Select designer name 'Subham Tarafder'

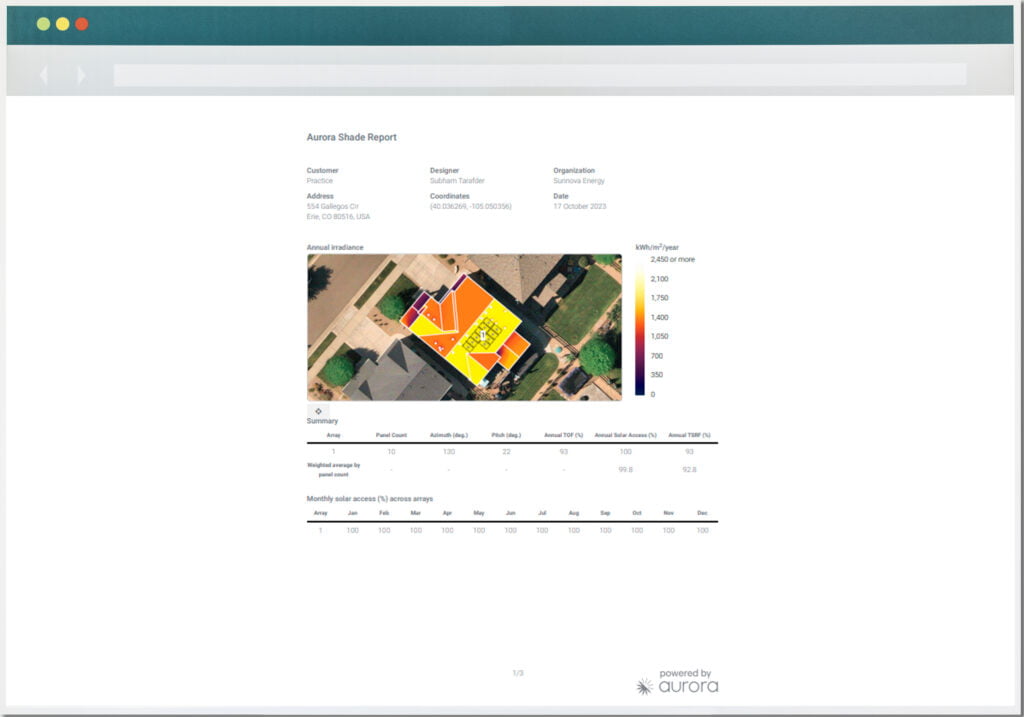pos(457,181)
